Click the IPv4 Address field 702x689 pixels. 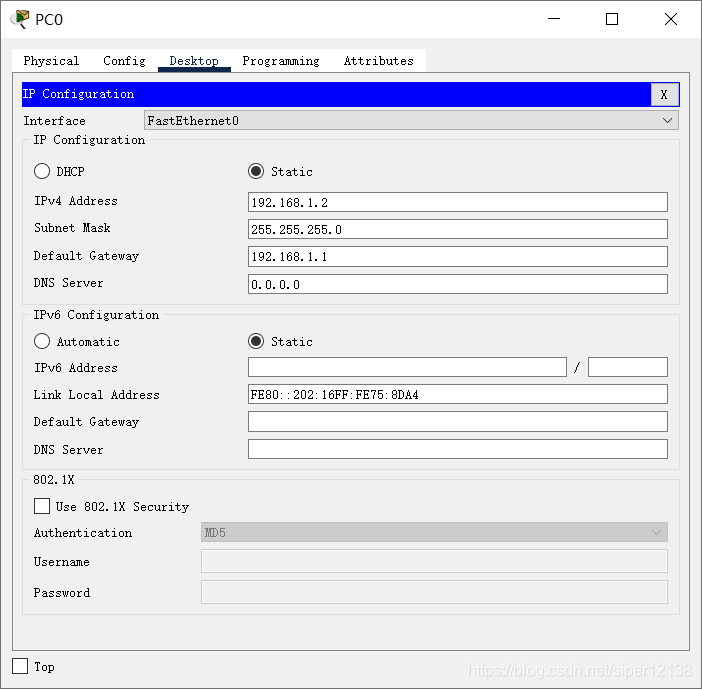[x=458, y=202]
